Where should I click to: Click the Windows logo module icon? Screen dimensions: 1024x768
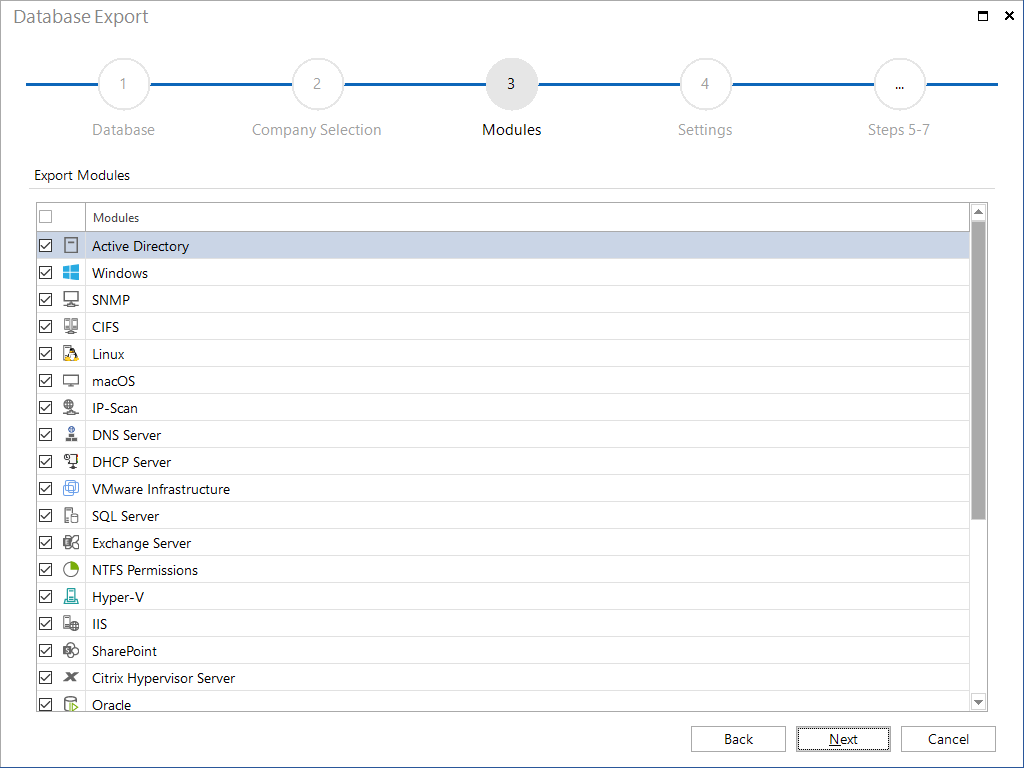[71, 272]
